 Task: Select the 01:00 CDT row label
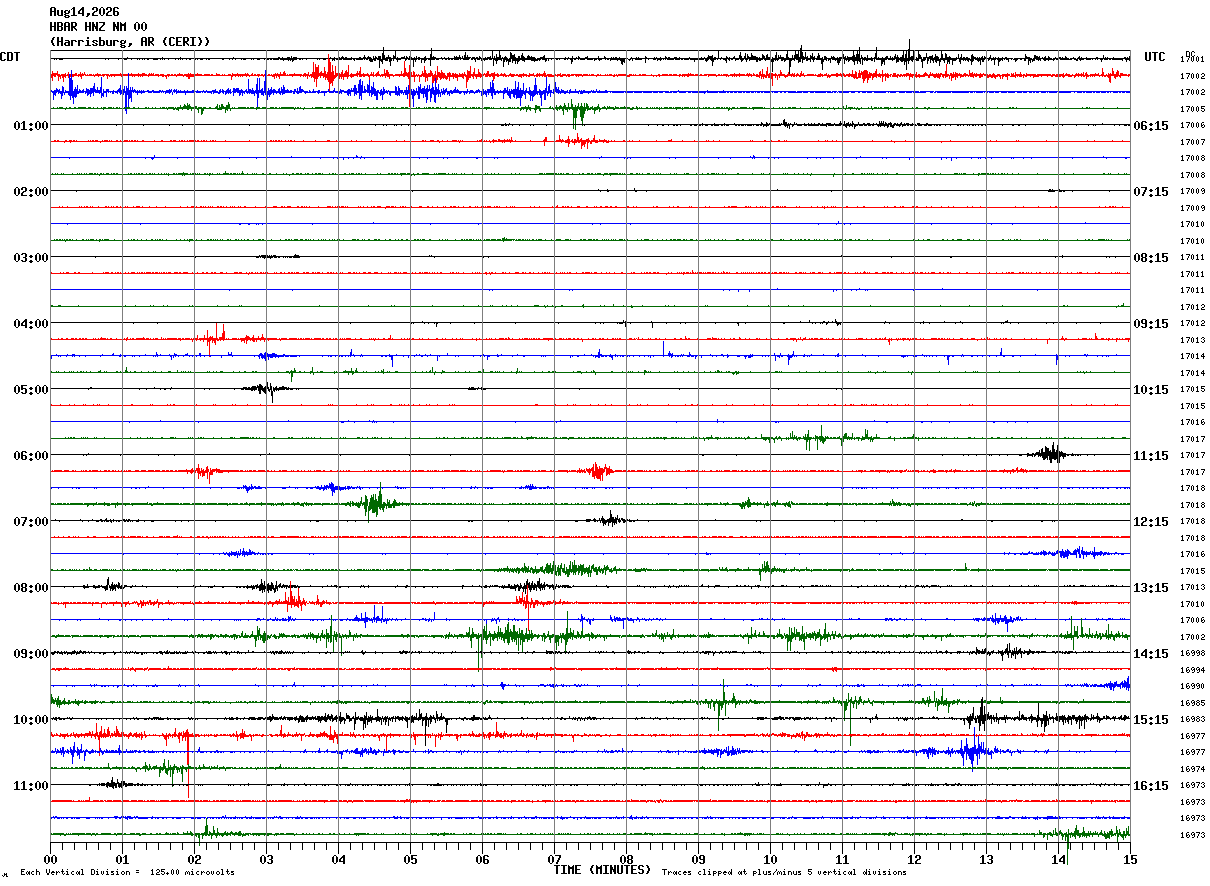[31, 126]
